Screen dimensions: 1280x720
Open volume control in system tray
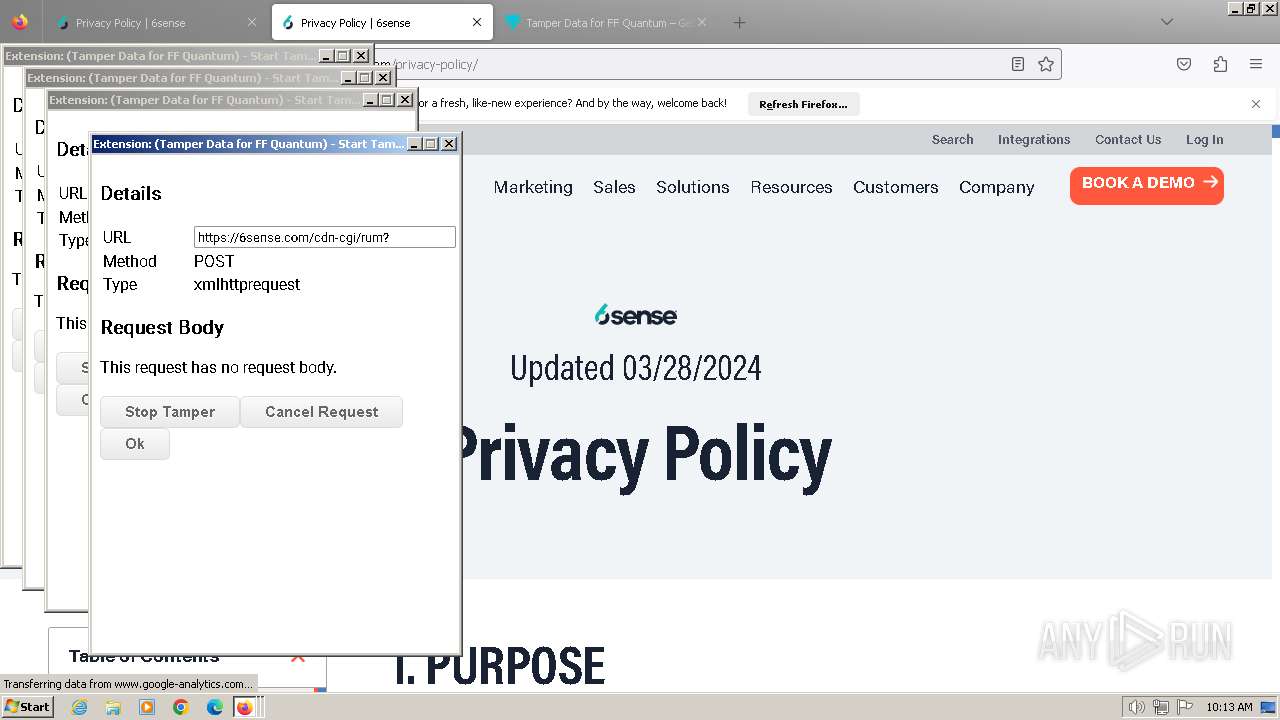coord(1137,707)
